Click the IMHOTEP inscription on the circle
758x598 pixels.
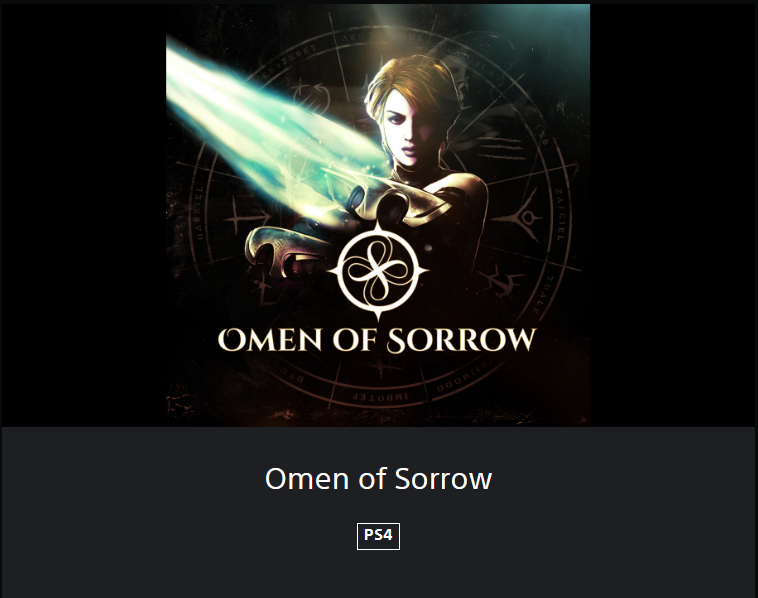click(379, 396)
